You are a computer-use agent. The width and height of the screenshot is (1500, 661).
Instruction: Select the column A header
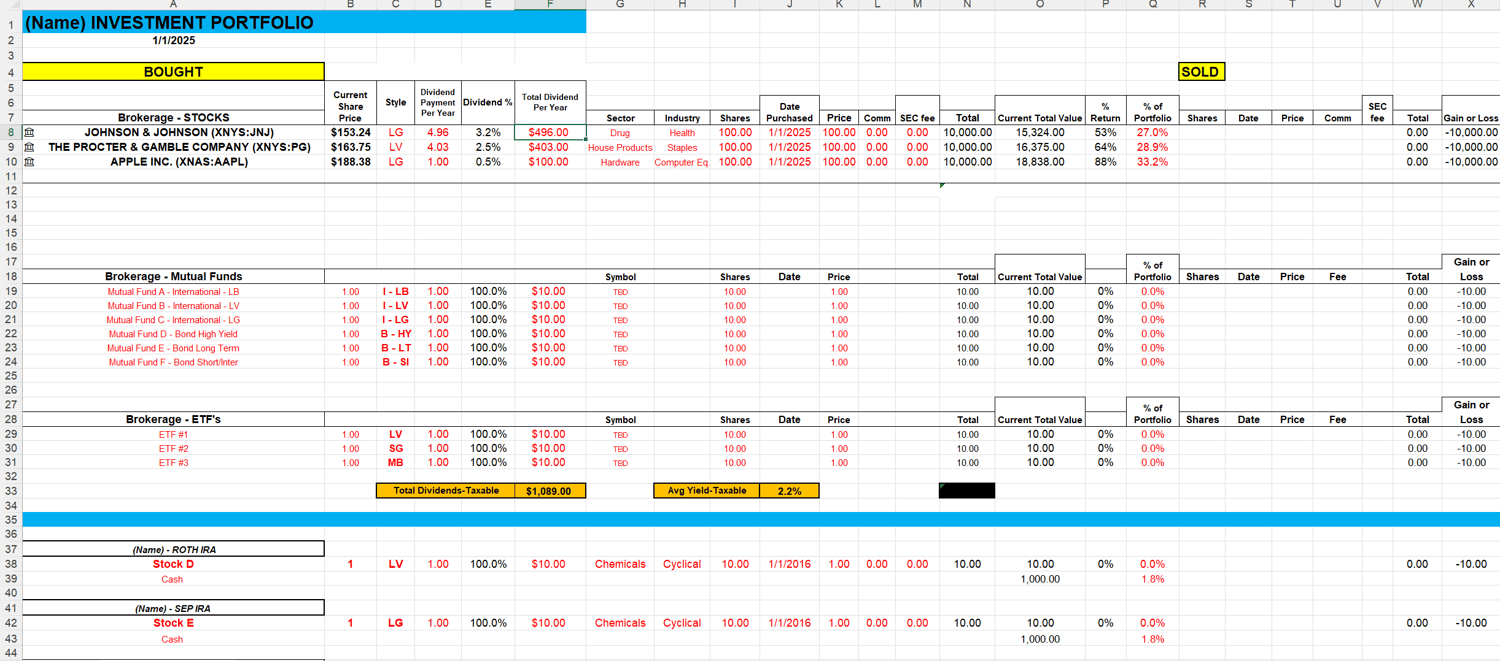pyautogui.click(x=173, y=5)
